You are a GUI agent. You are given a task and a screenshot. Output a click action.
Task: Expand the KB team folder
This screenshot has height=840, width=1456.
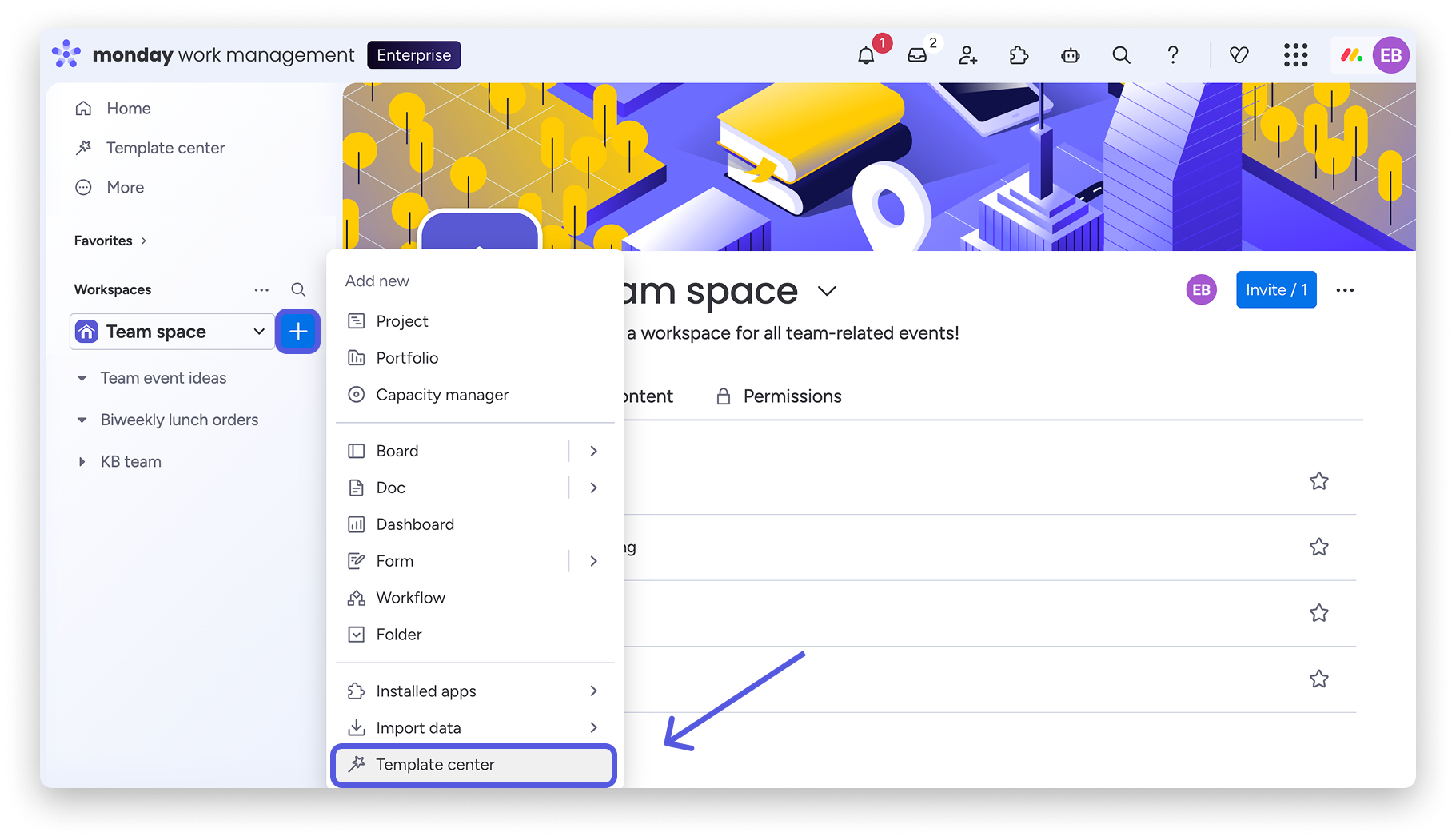coord(82,462)
